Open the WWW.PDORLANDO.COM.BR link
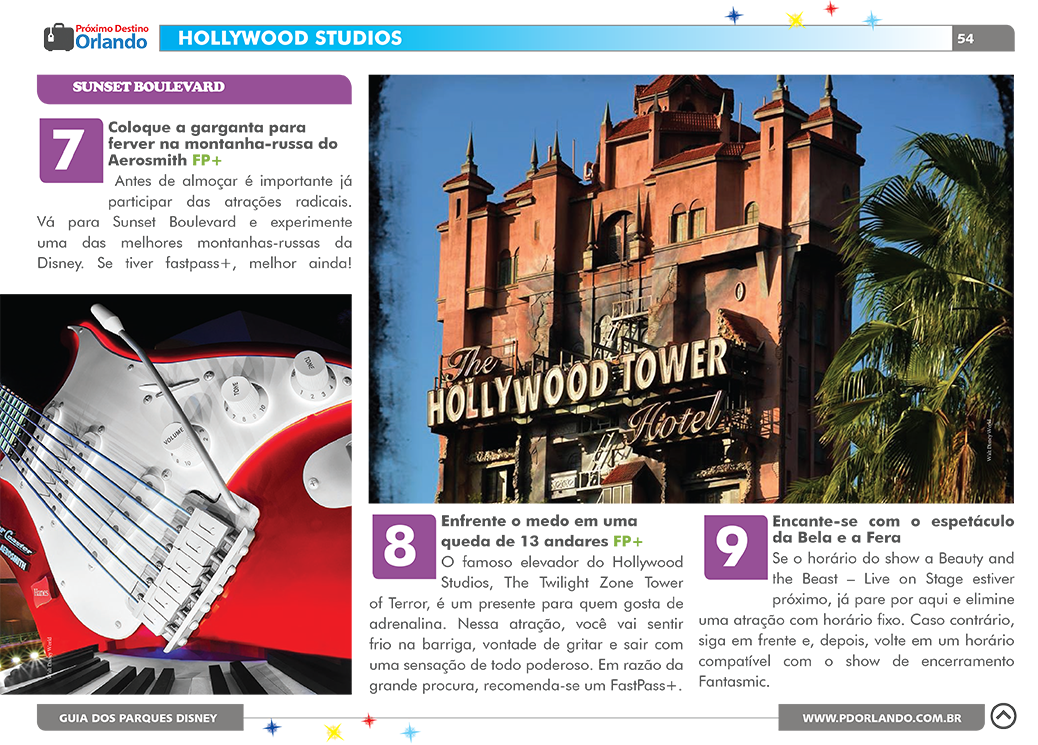Viewport: 1038px width, 745px height. (x=881, y=718)
